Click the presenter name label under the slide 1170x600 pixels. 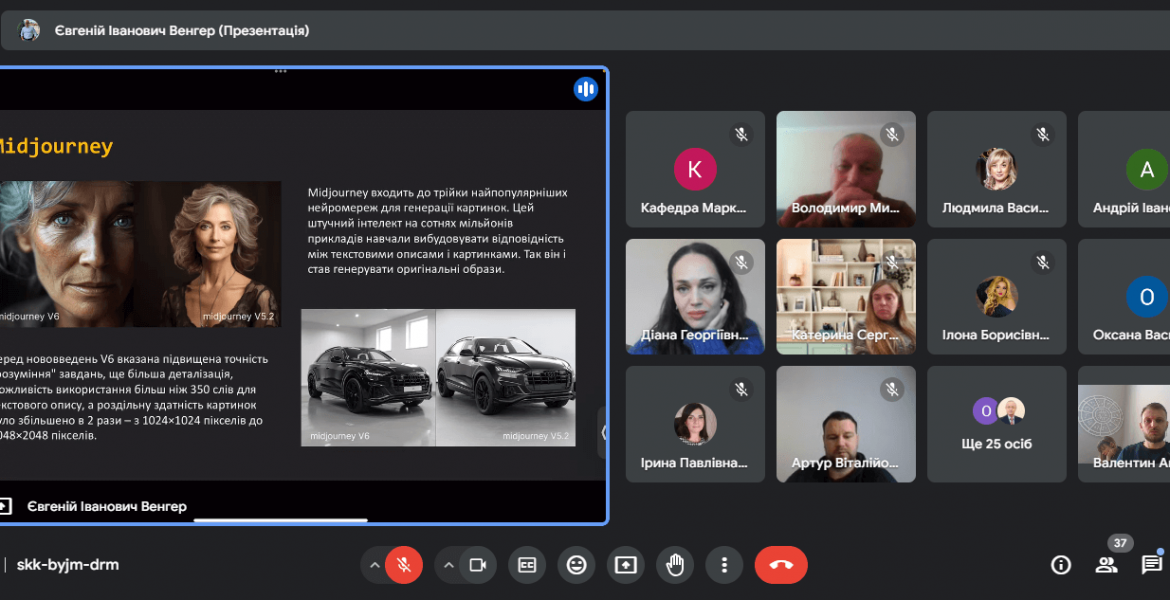(107, 507)
